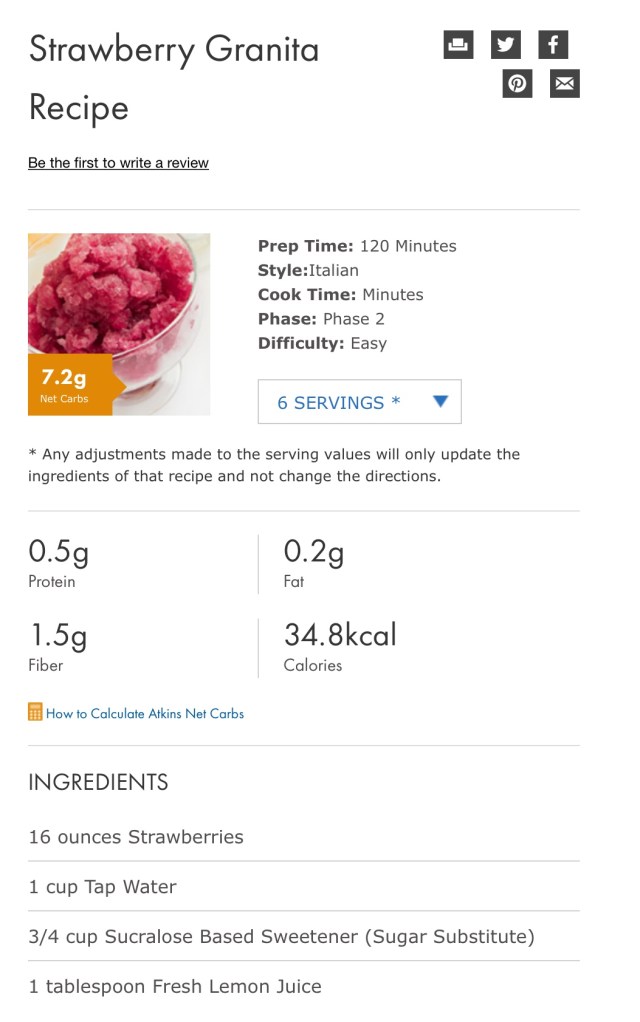Open "How to Calculate Atkins Net Carbs" link
The width and height of the screenshot is (640, 1022).
[x=145, y=714]
